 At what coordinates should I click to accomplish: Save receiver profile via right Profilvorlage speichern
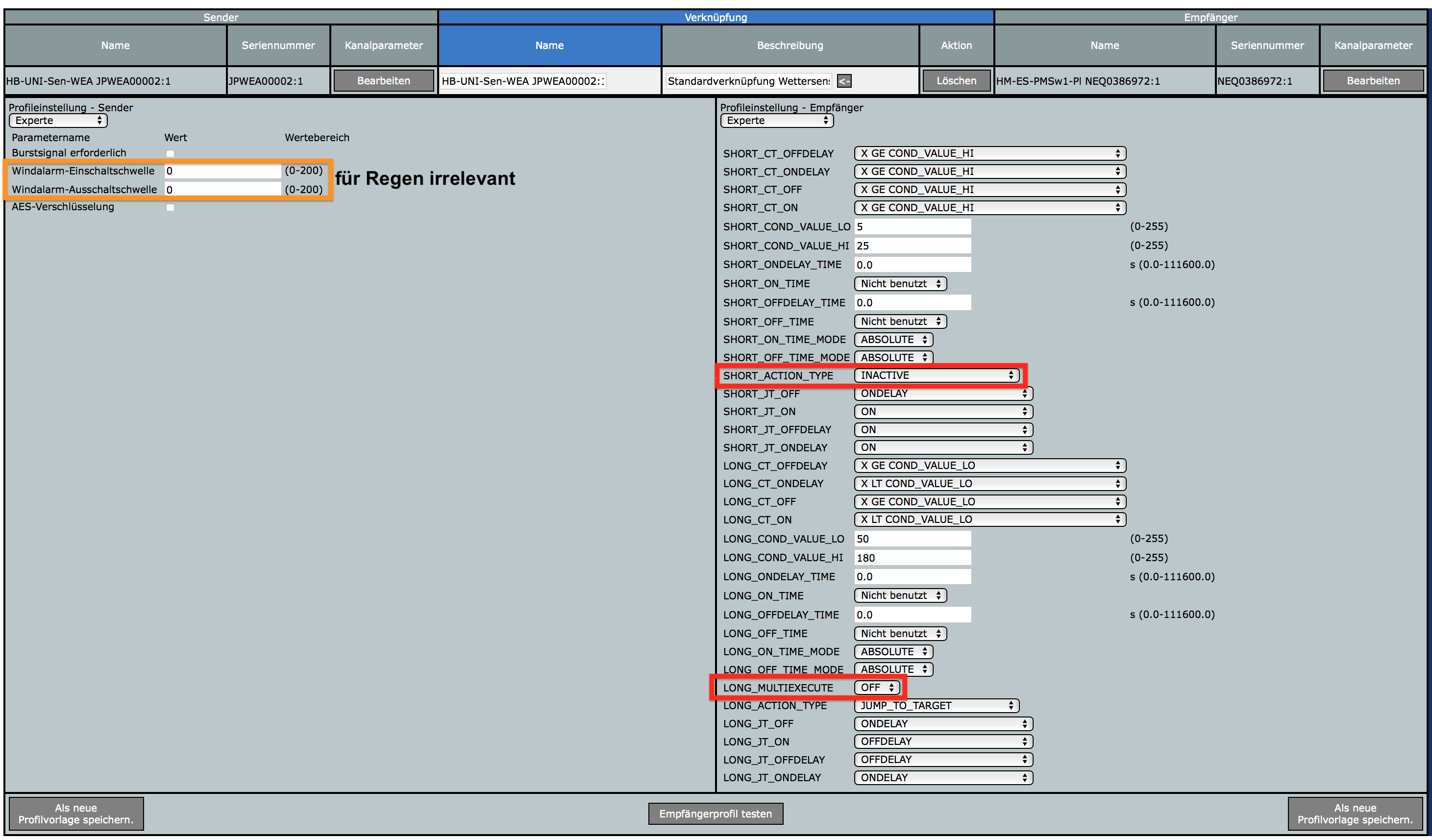pos(1354,813)
